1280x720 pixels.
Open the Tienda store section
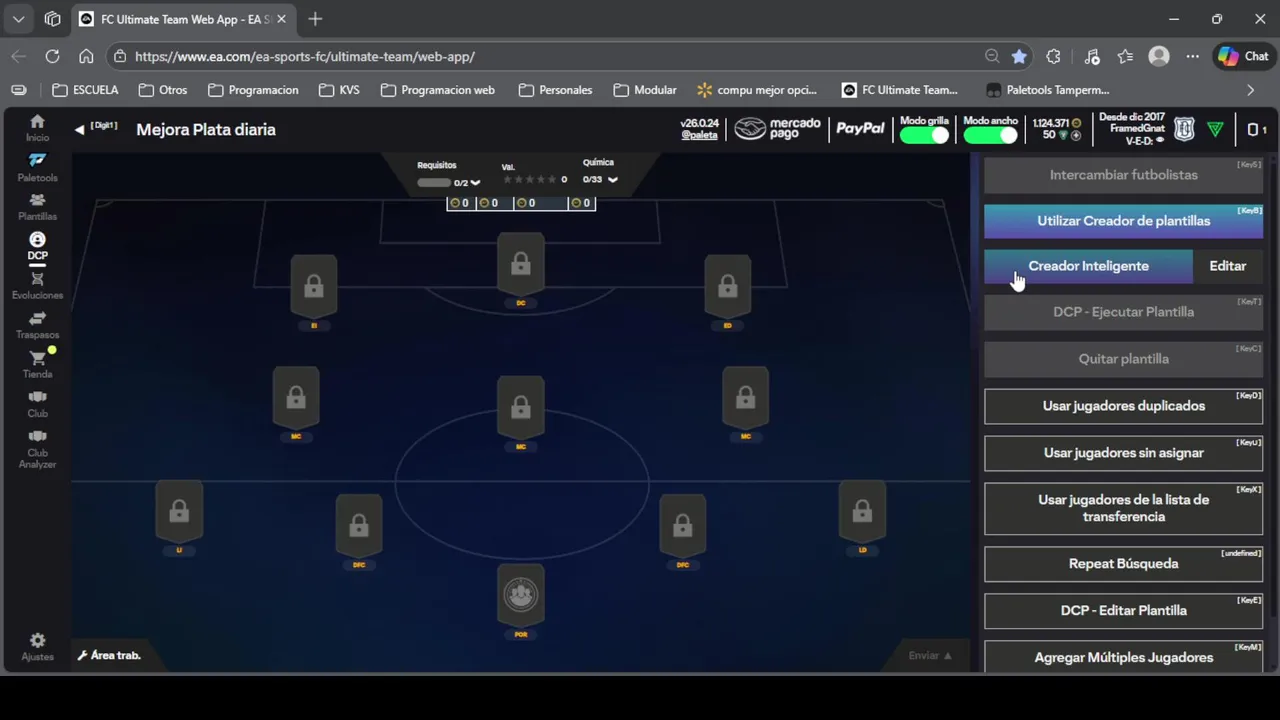37,364
